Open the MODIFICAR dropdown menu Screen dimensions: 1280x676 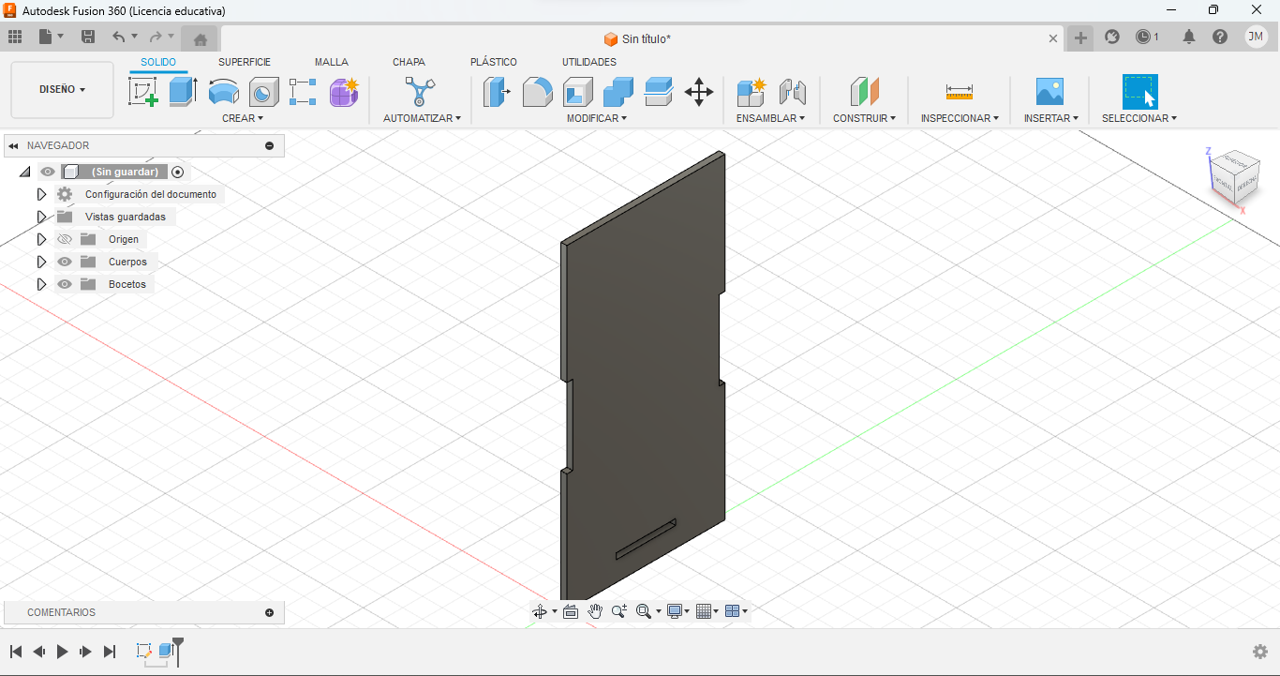point(597,118)
